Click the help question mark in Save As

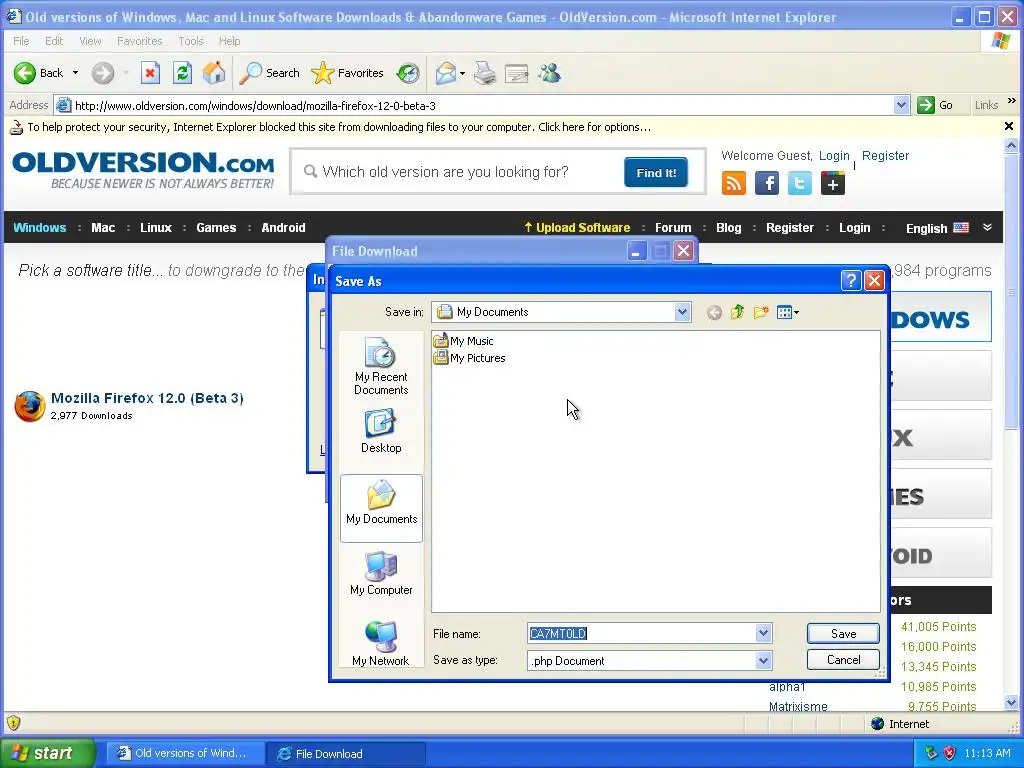pos(850,281)
